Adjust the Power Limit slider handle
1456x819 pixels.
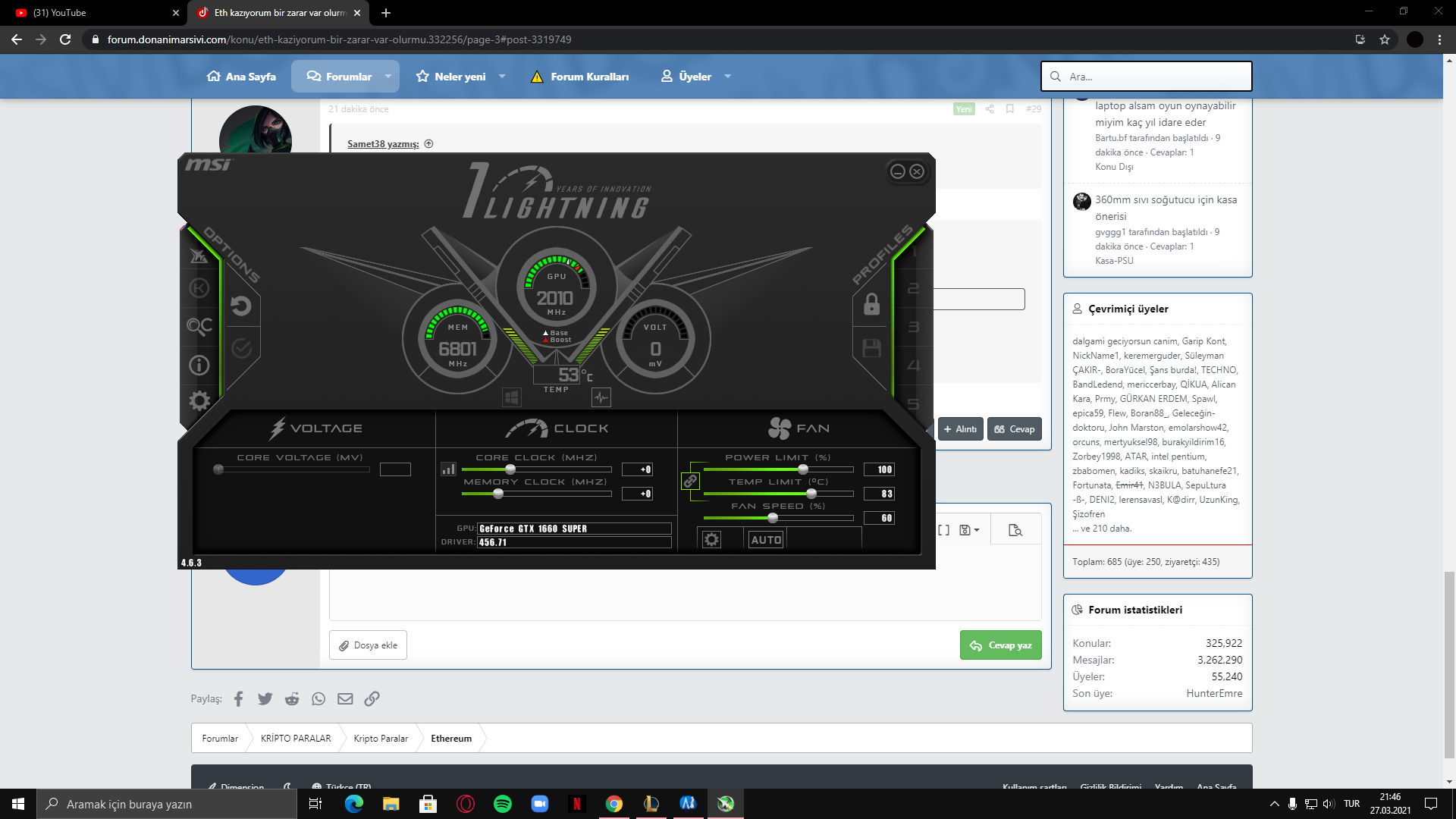tap(803, 469)
